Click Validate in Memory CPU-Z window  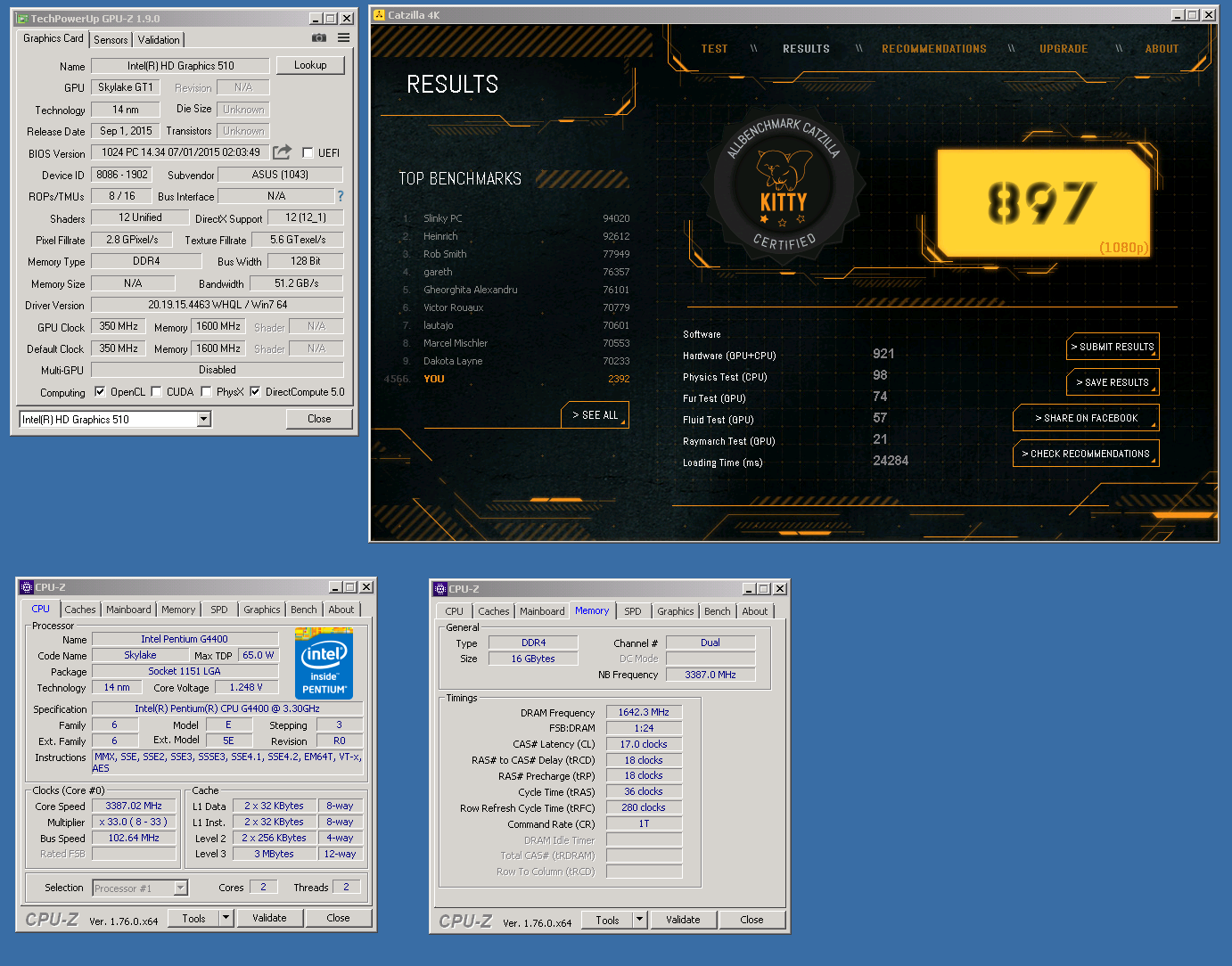[684, 920]
